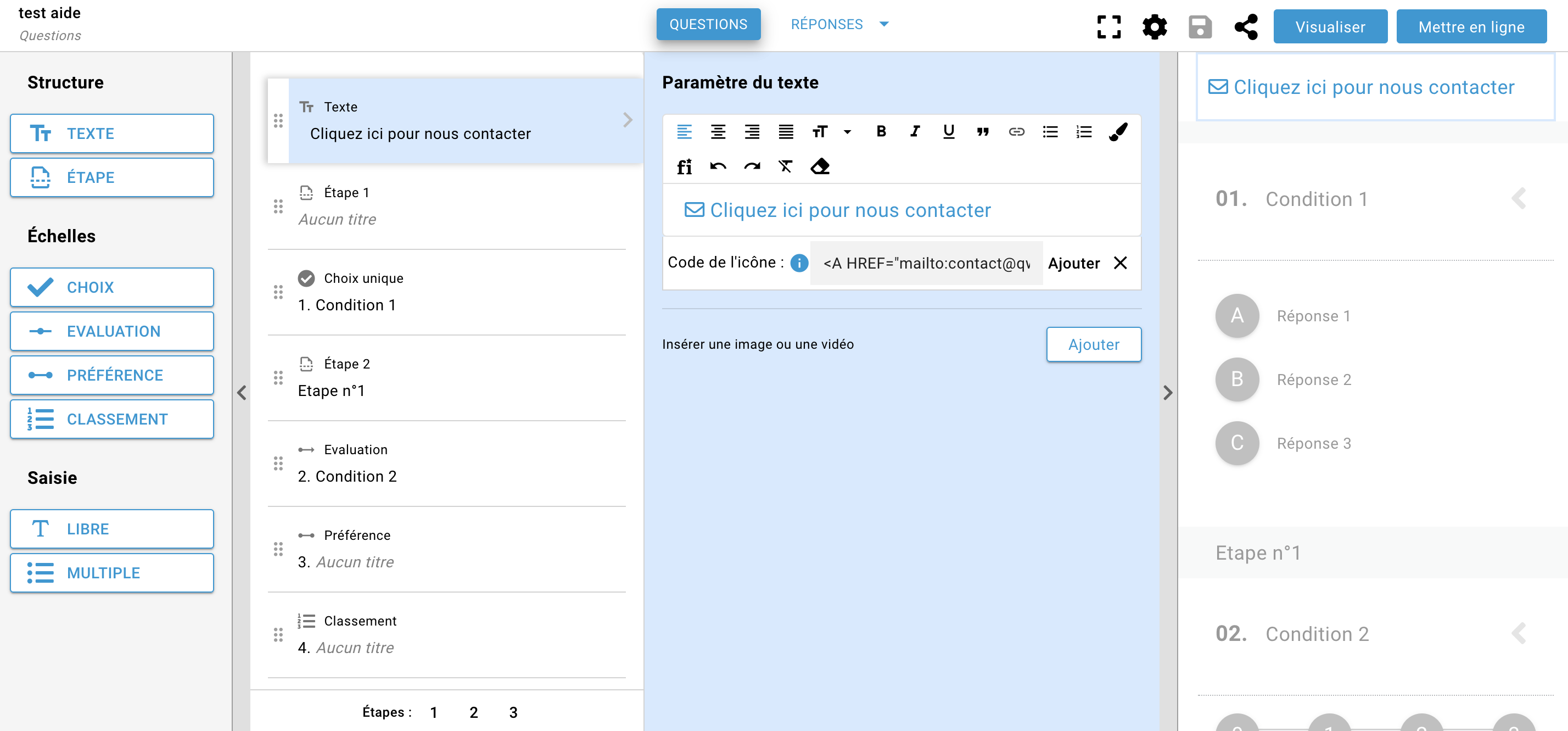Viewport: 1568px width, 731px height.
Task: Select answer circle B for Réponse 2
Action: click(x=1237, y=379)
